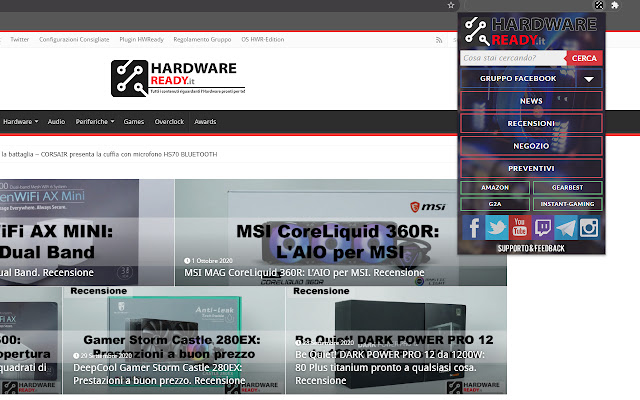Open the Twitter link in top bar
The height and width of the screenshot is (400, 640).
[x=20, y=40]
